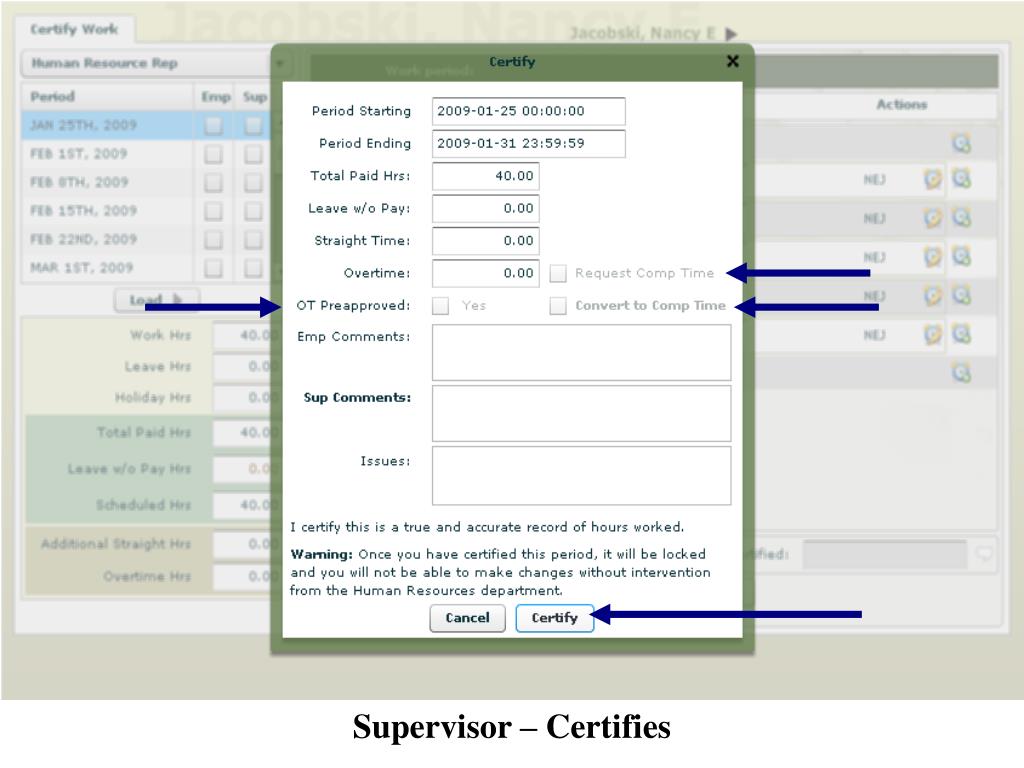Select the FEB 22ND, 2009 period row

click(146, 239)
